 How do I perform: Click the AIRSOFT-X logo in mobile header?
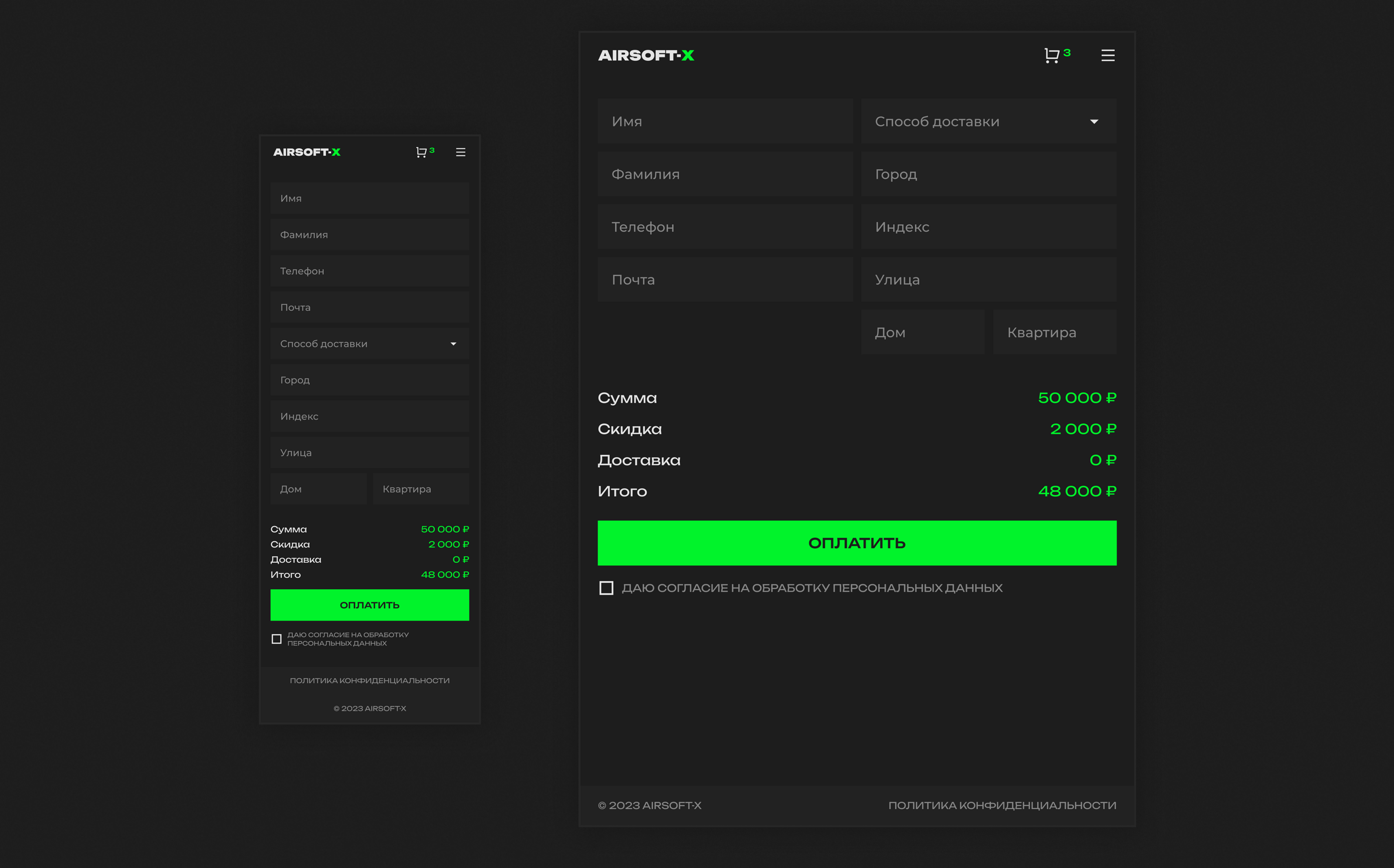point(307,152)
